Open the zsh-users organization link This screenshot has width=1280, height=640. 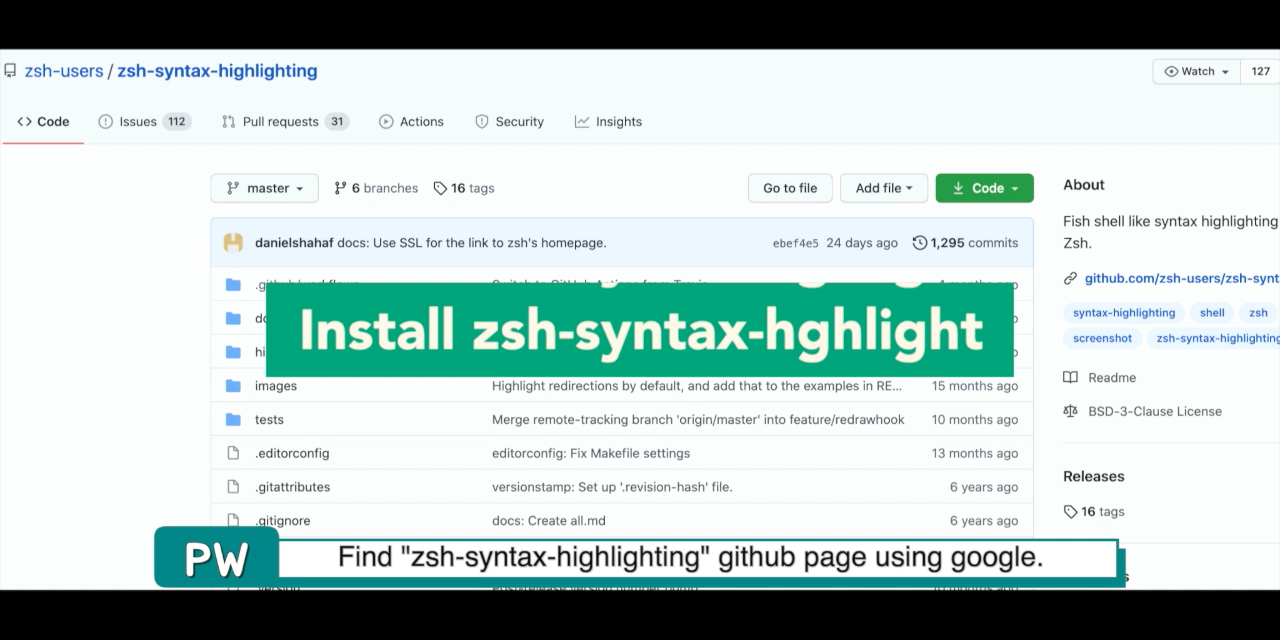[x=64, y=71]
